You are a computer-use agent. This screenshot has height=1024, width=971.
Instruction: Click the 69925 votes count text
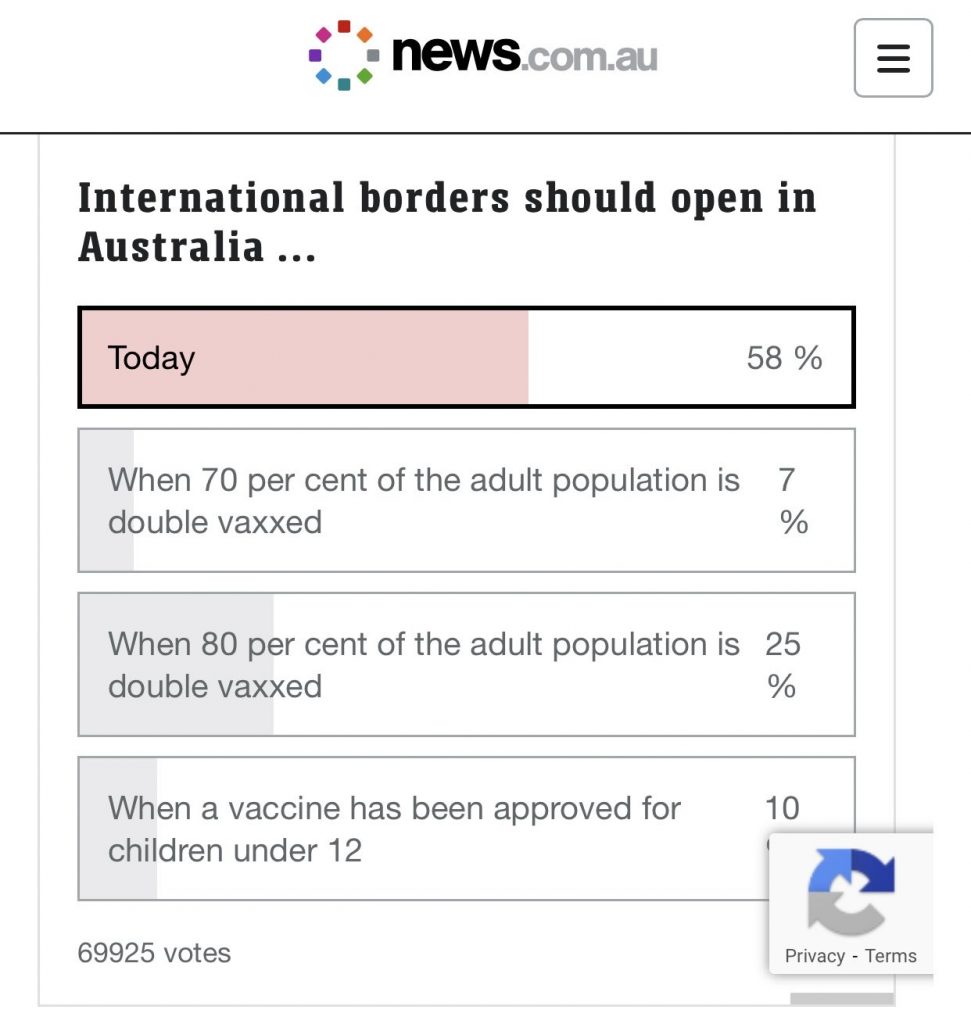tap(154, 953)
